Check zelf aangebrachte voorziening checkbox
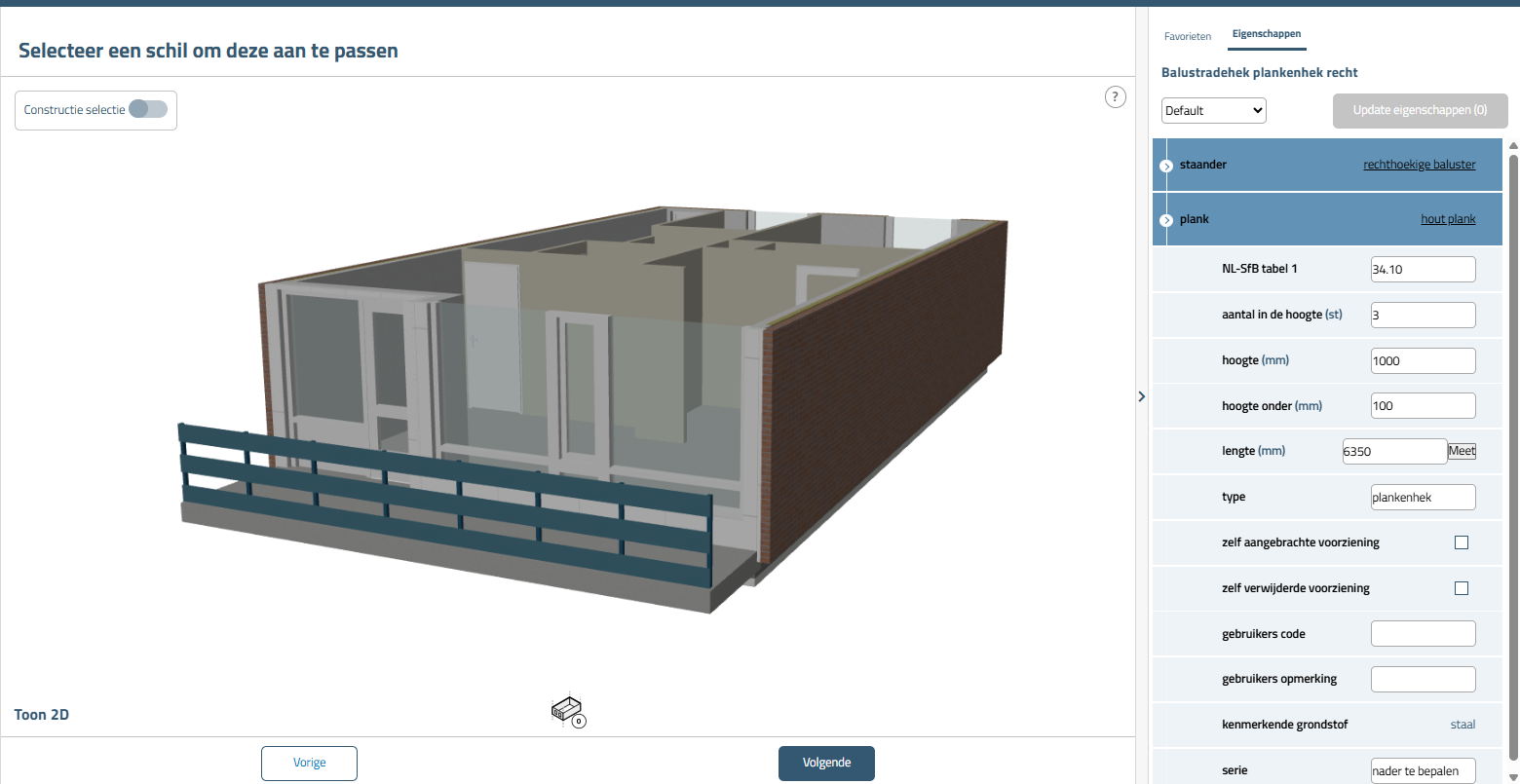 (x=1461, y=542)
